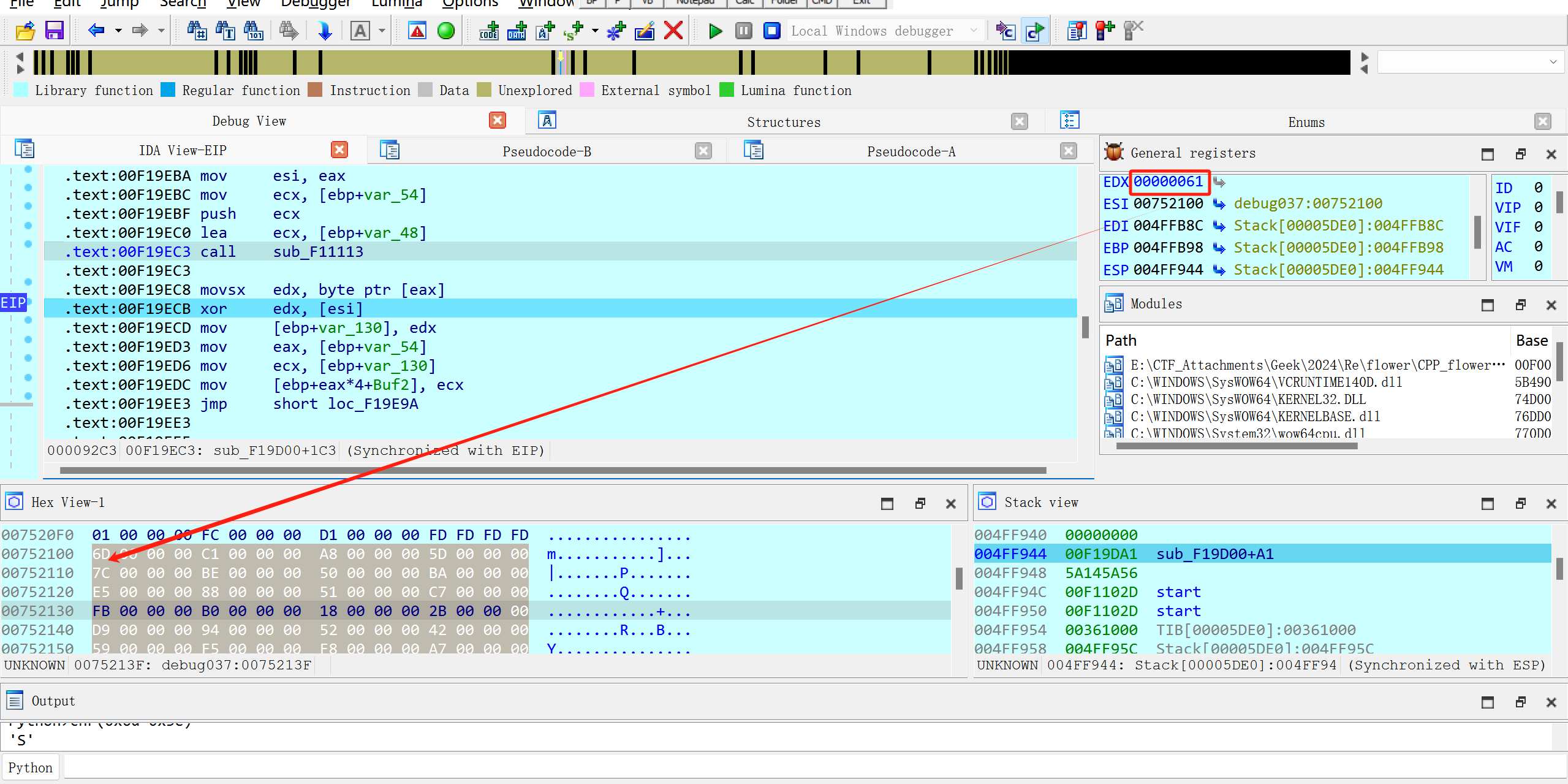This screenshot has height=784, width=1568.
Task: Open the breakpoint list icon
Action: (1077, 30)
